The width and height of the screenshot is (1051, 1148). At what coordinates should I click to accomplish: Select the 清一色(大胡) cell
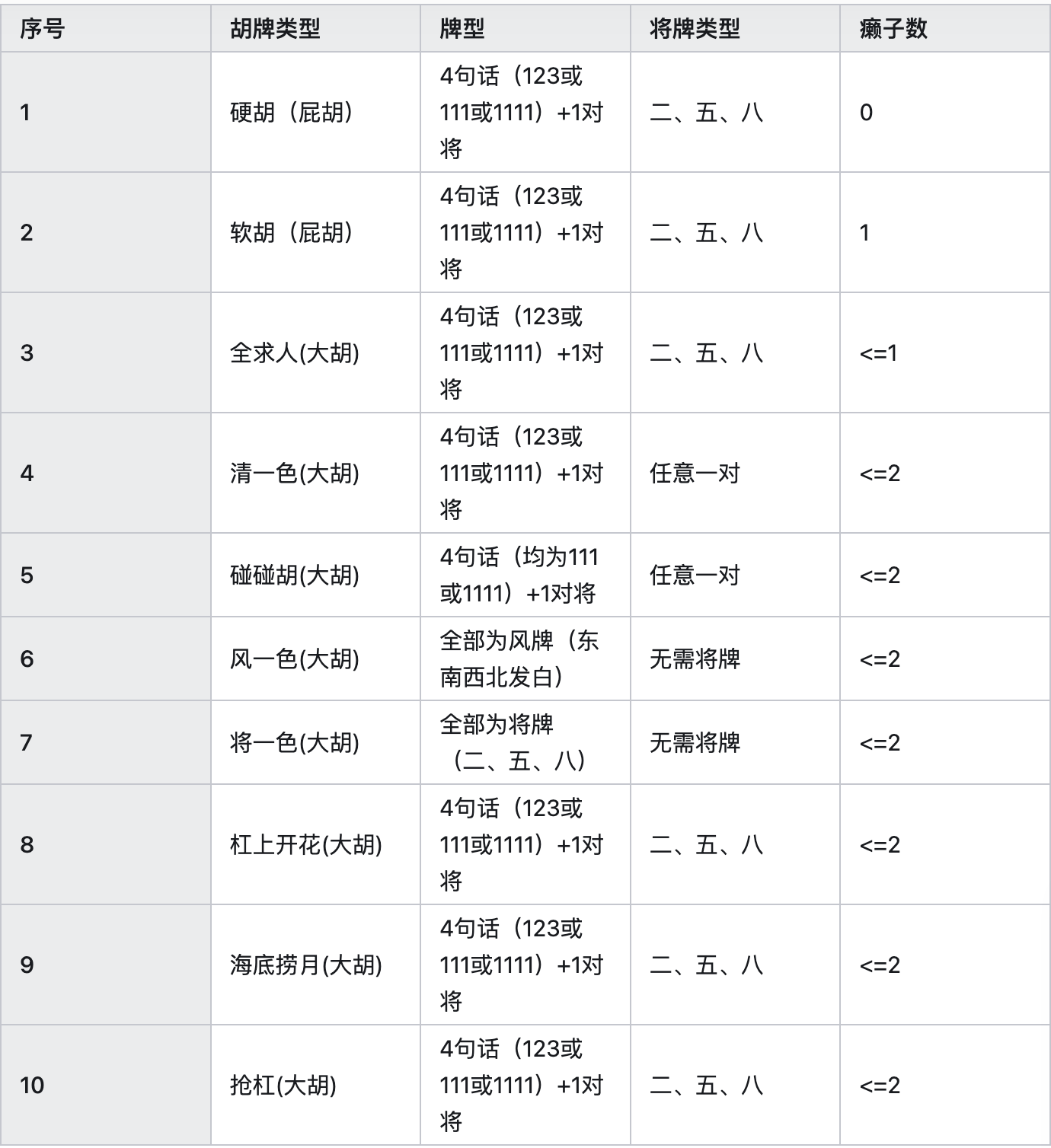click(x=315, y=473)
